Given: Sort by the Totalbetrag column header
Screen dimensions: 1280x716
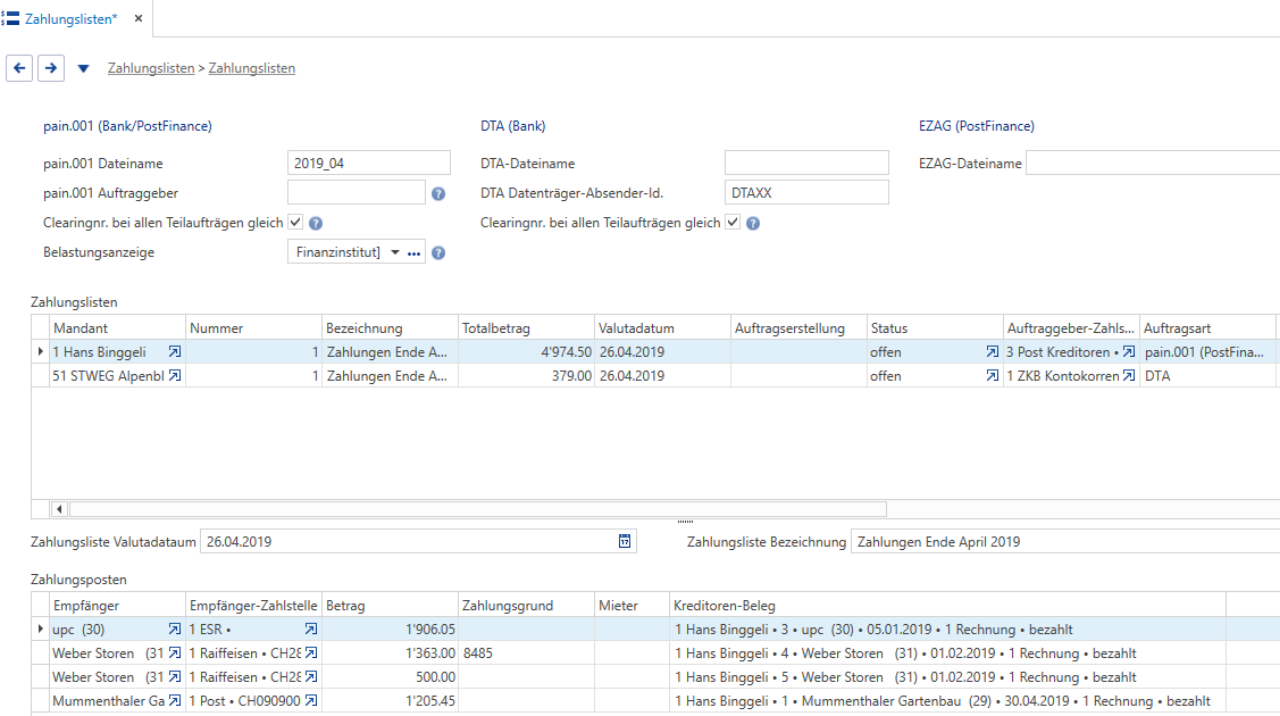Looking at the screenshot, I should coord(526,328).
